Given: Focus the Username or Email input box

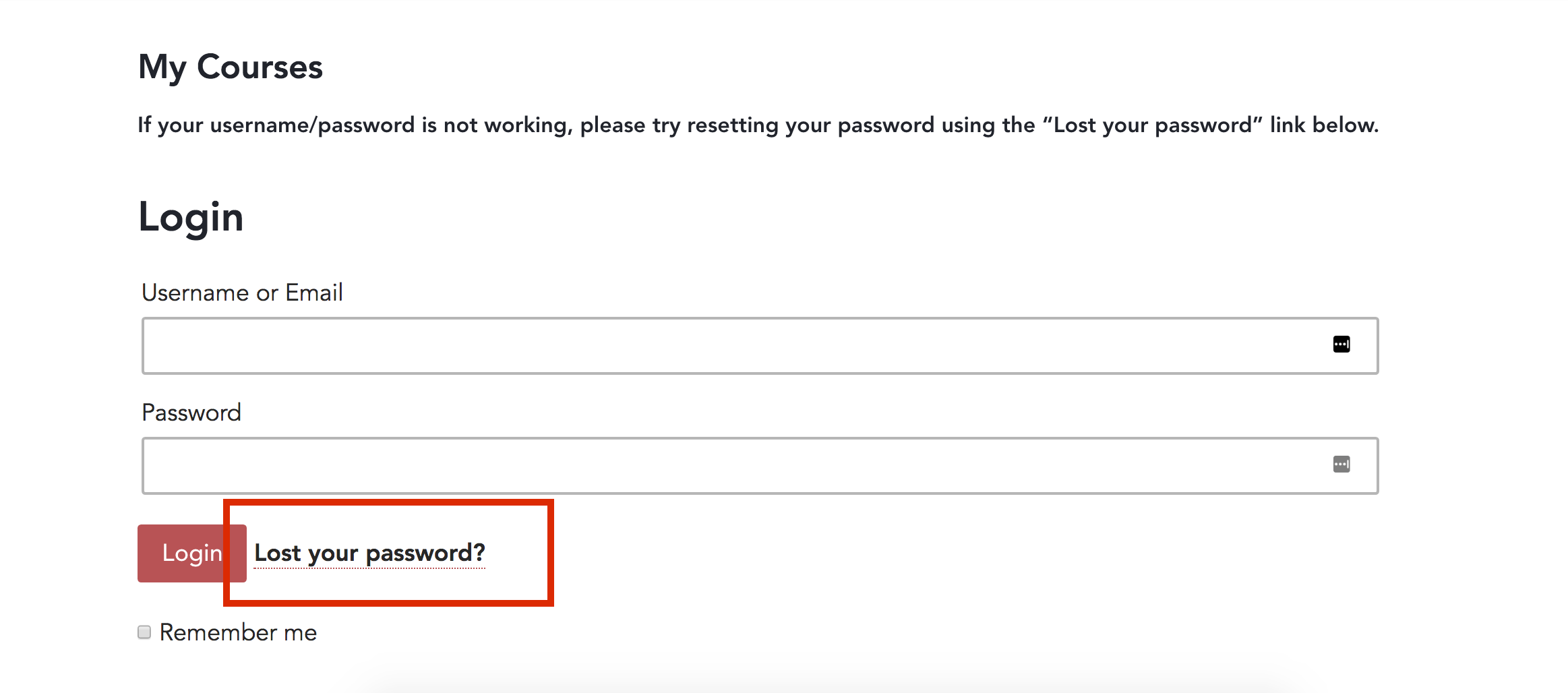Looking at the screenshot, I should 760,346.
